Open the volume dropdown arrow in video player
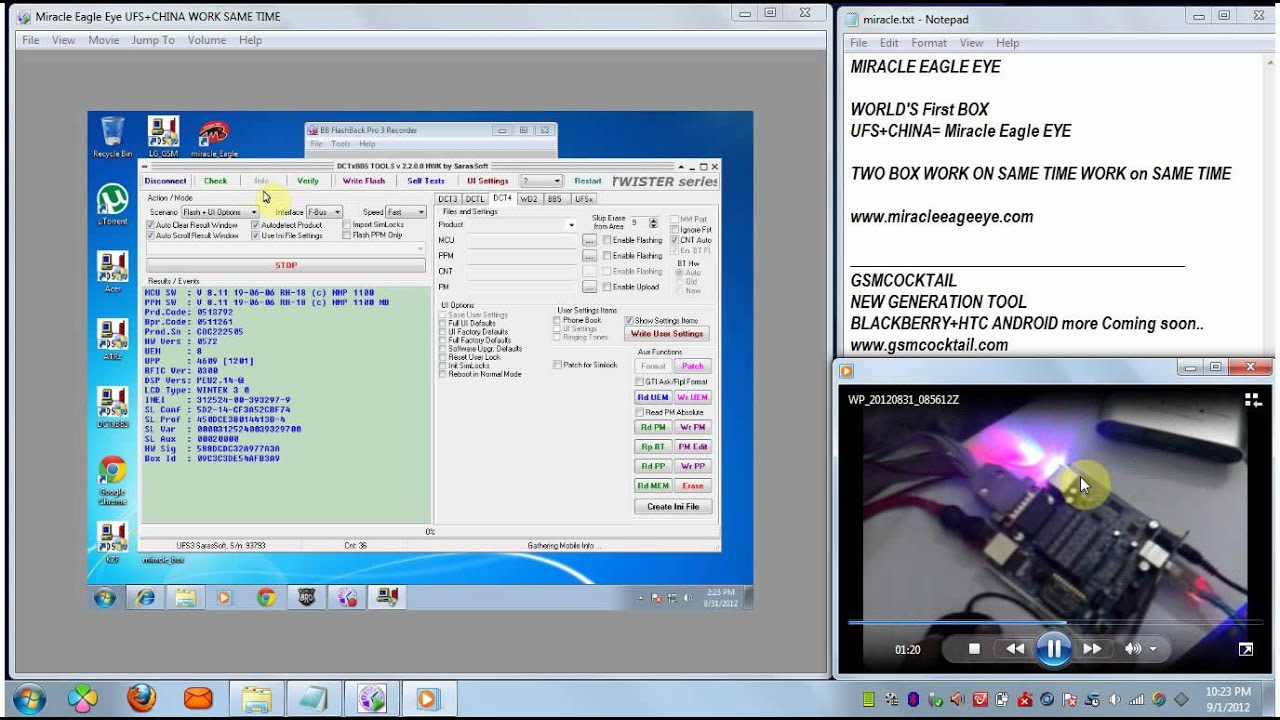 click(x=1153, y=649)
